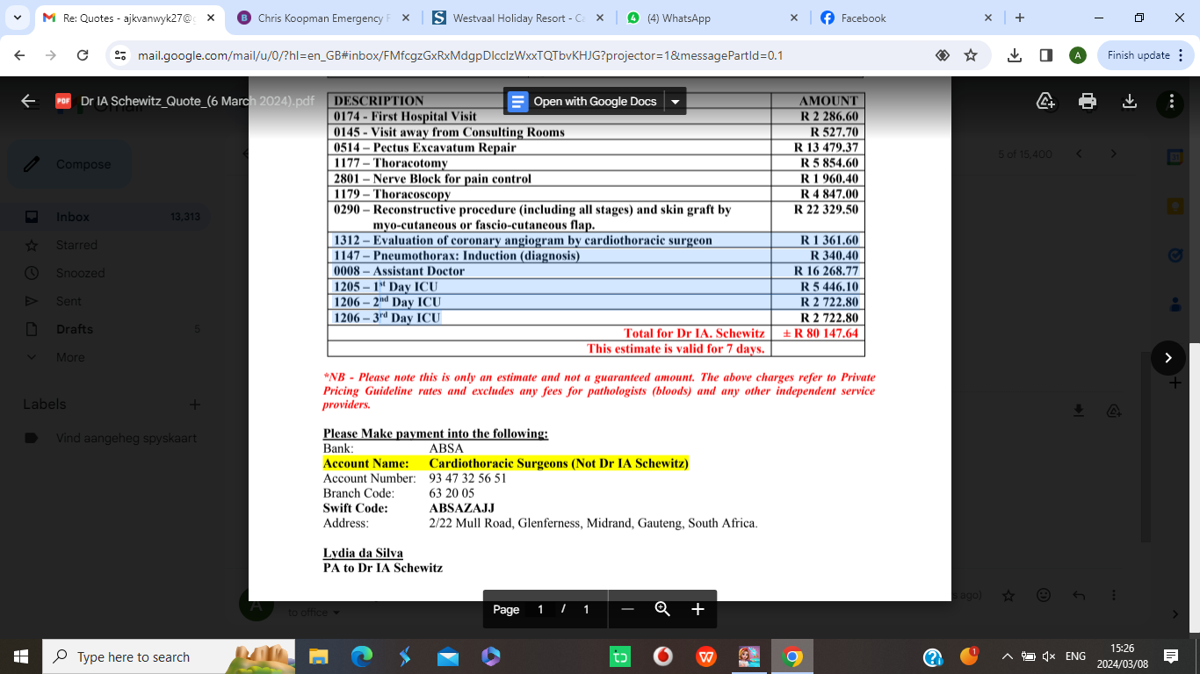Launch Microsoft Edge from the taskbar
1200x674 pixels.
pos(361,657)
